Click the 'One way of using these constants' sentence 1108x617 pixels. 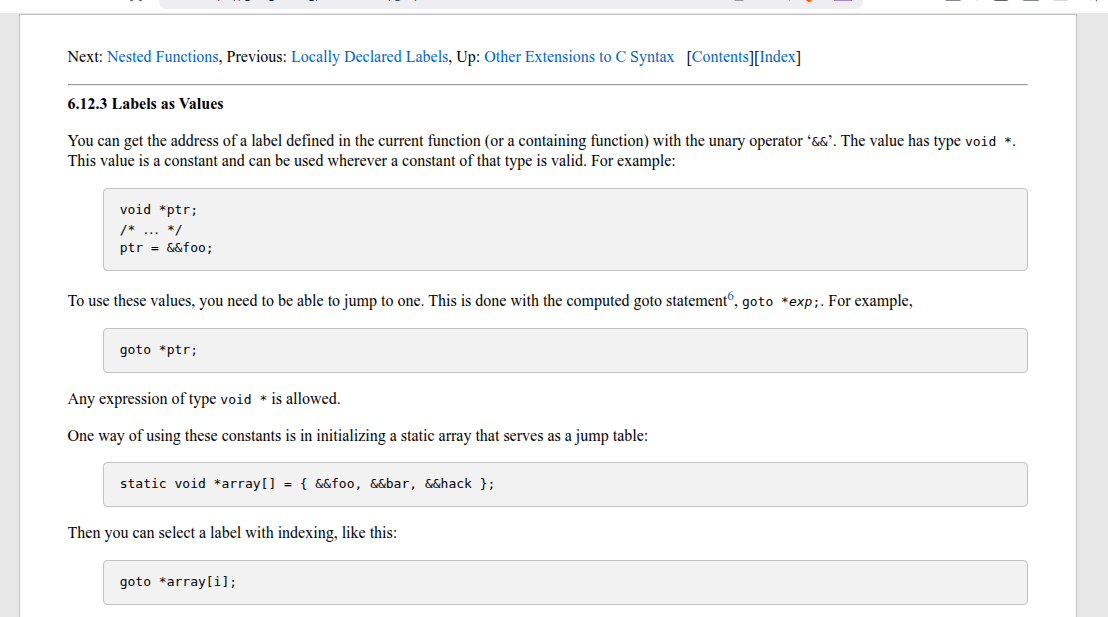tap(358, 436)
